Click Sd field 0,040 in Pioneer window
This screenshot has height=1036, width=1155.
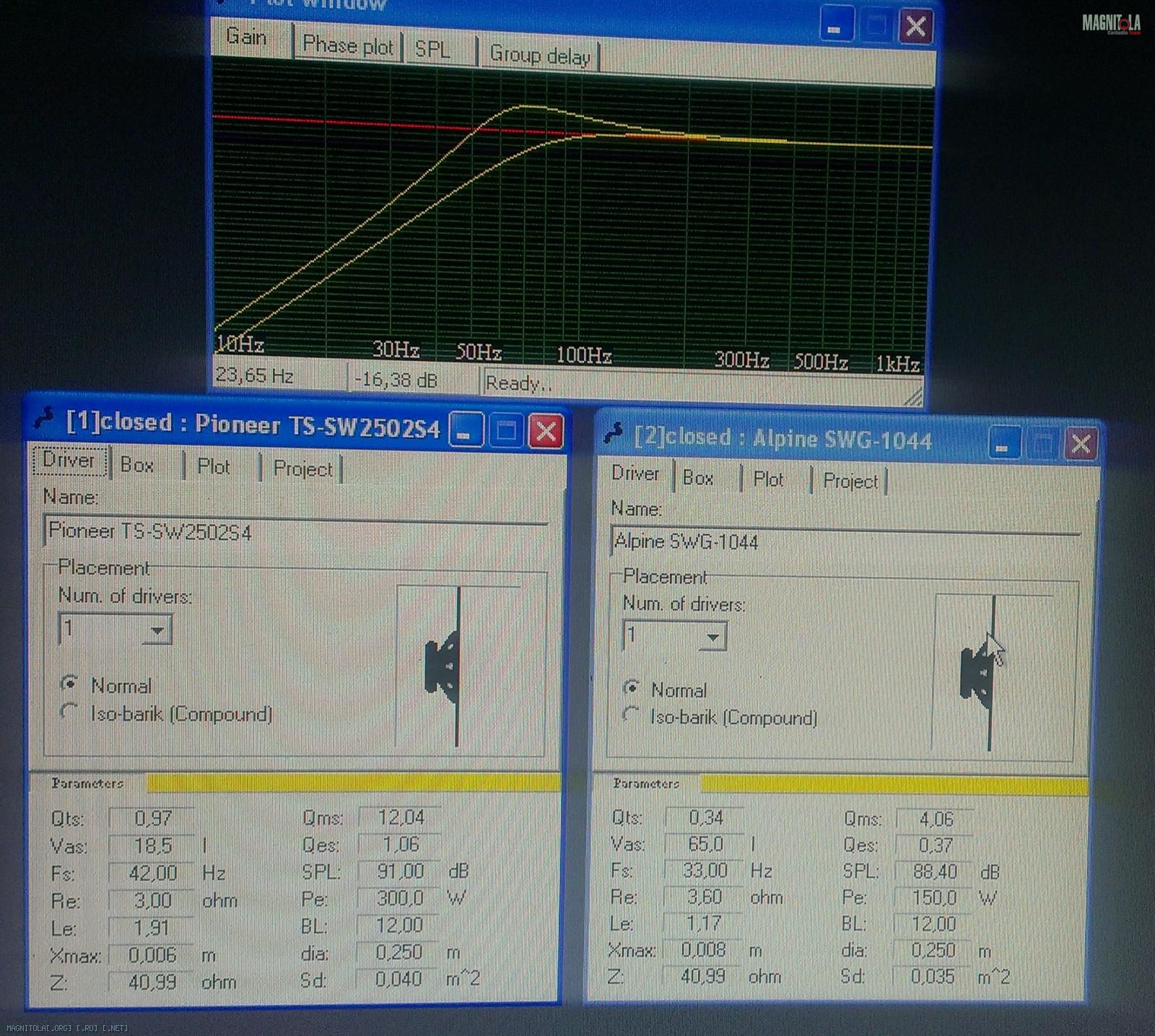[x=399, y=979]
